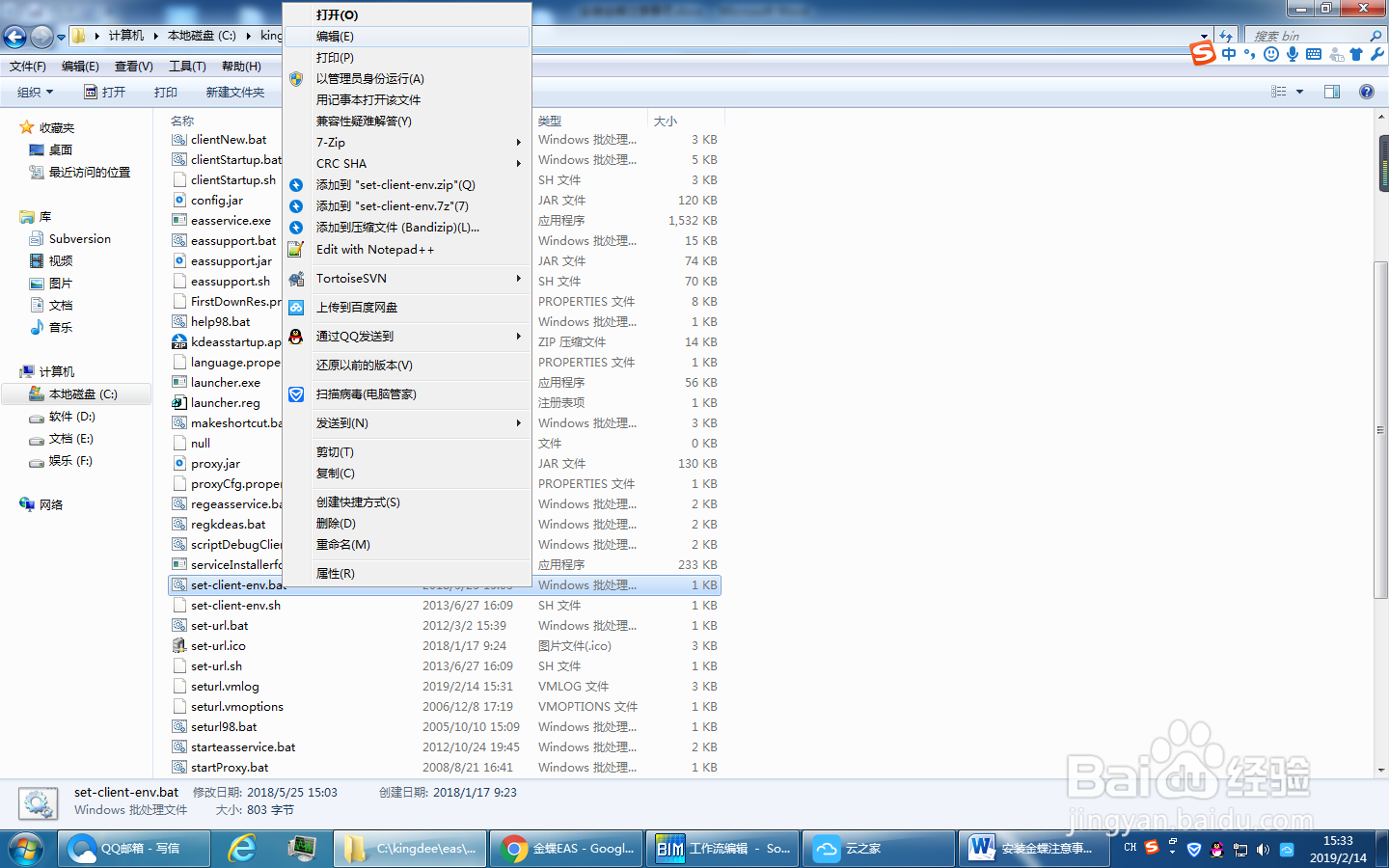This screenshot has height=868, width=1389.
Task: Open the recent pages dropdown arrow
Action: 61,37
